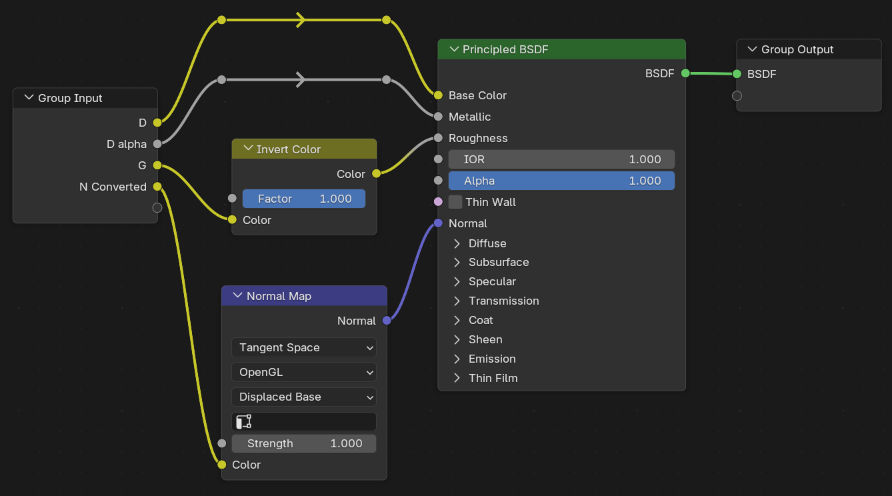Expand the Thin Film panel

pos(457,378)
